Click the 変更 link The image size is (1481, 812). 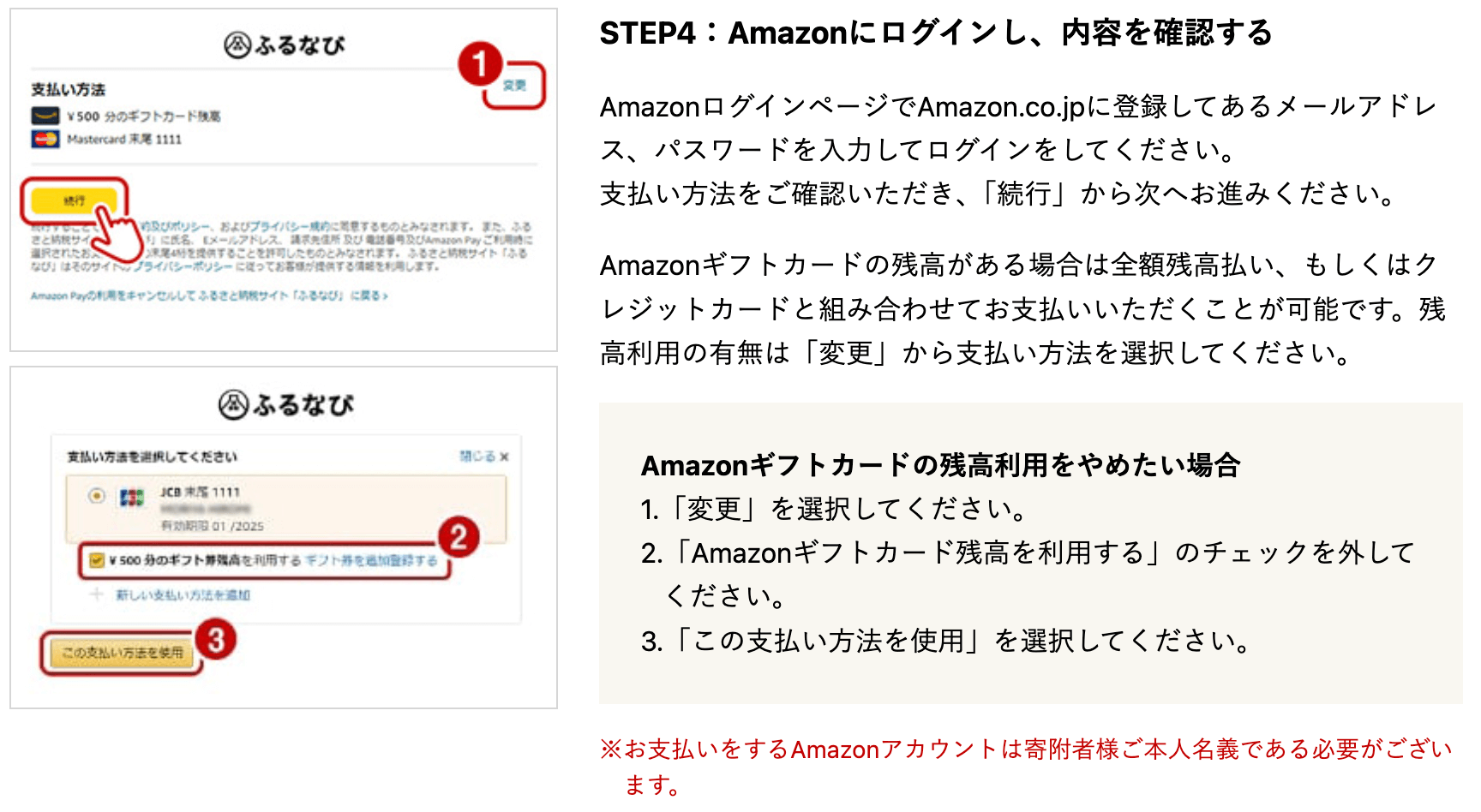[514, 85]
